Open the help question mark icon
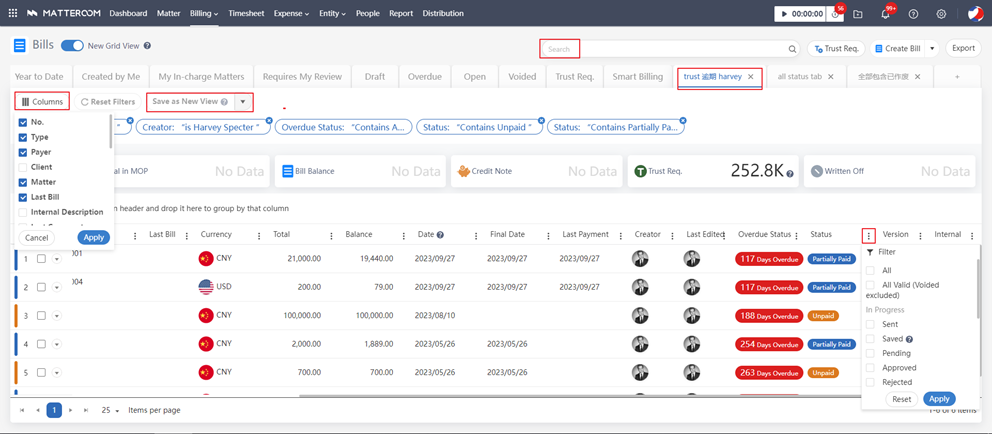Viewport: 992px width, 434px height. tap(913, 14)
